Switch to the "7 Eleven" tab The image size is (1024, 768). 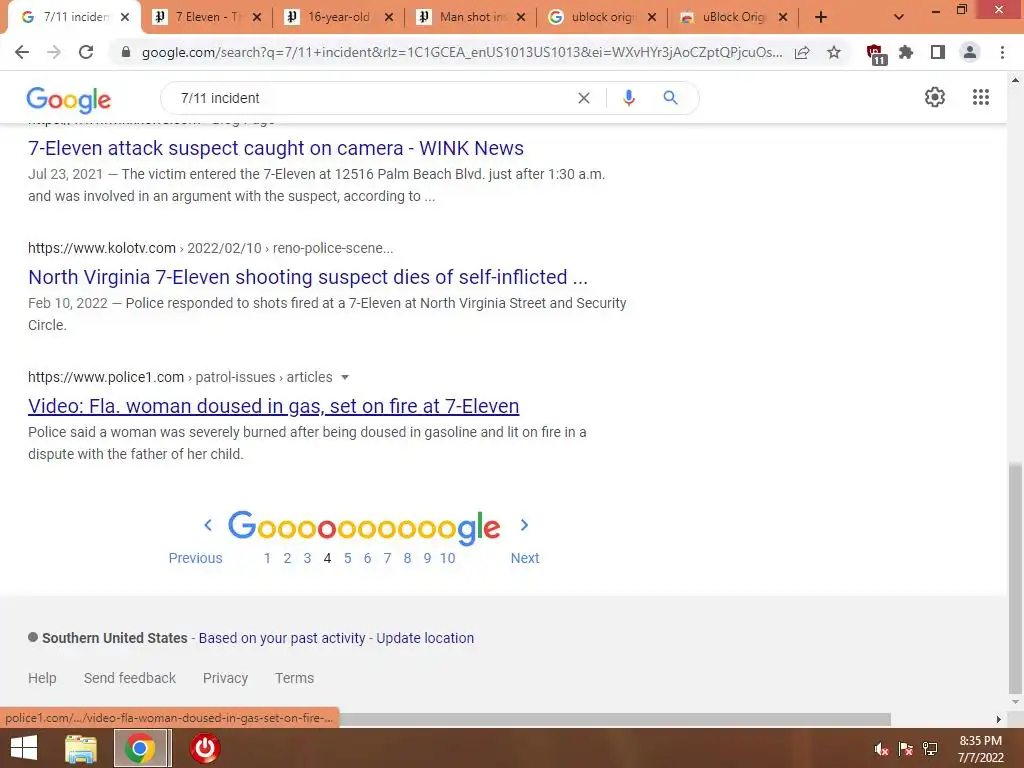pyautogui.click(x=208, y=17)
